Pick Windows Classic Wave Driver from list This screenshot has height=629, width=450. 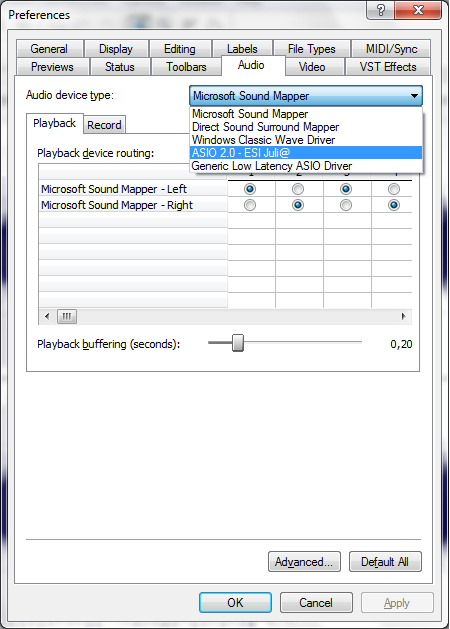pos(306,140)
